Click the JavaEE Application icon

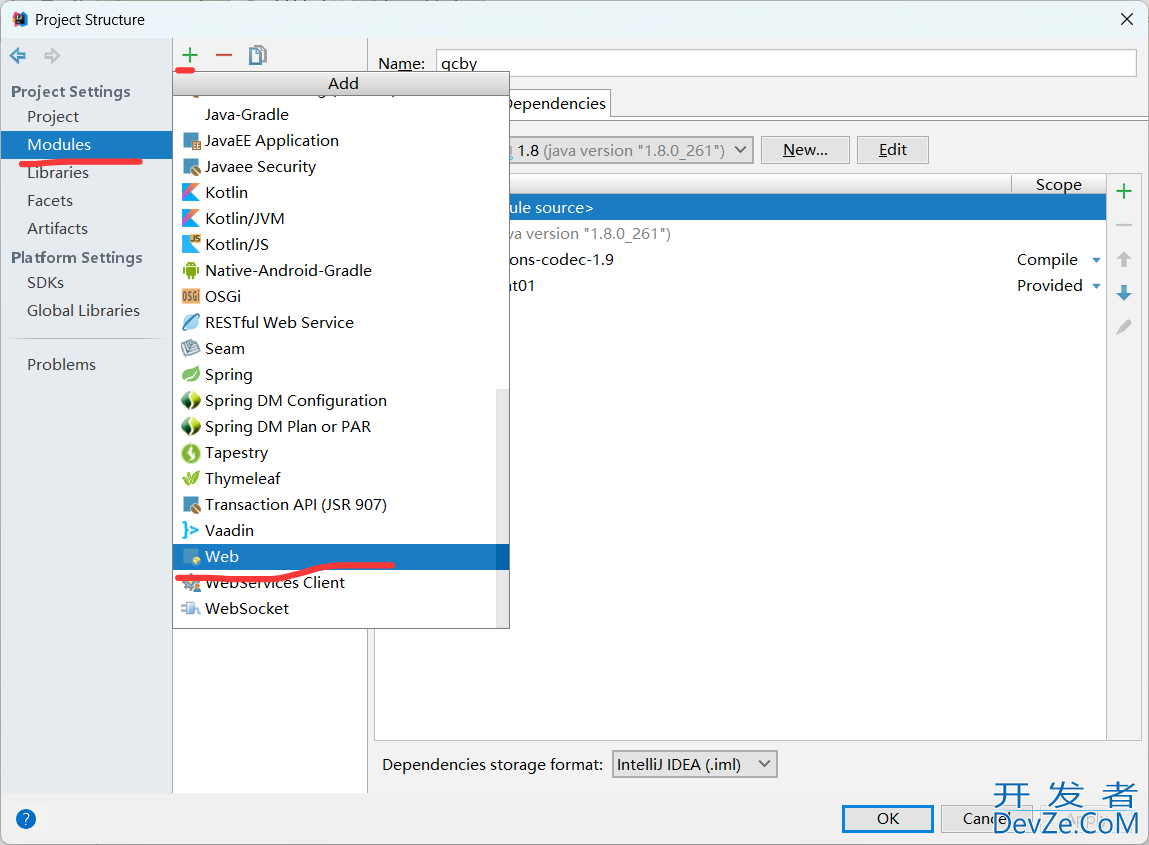coord(191,141)
